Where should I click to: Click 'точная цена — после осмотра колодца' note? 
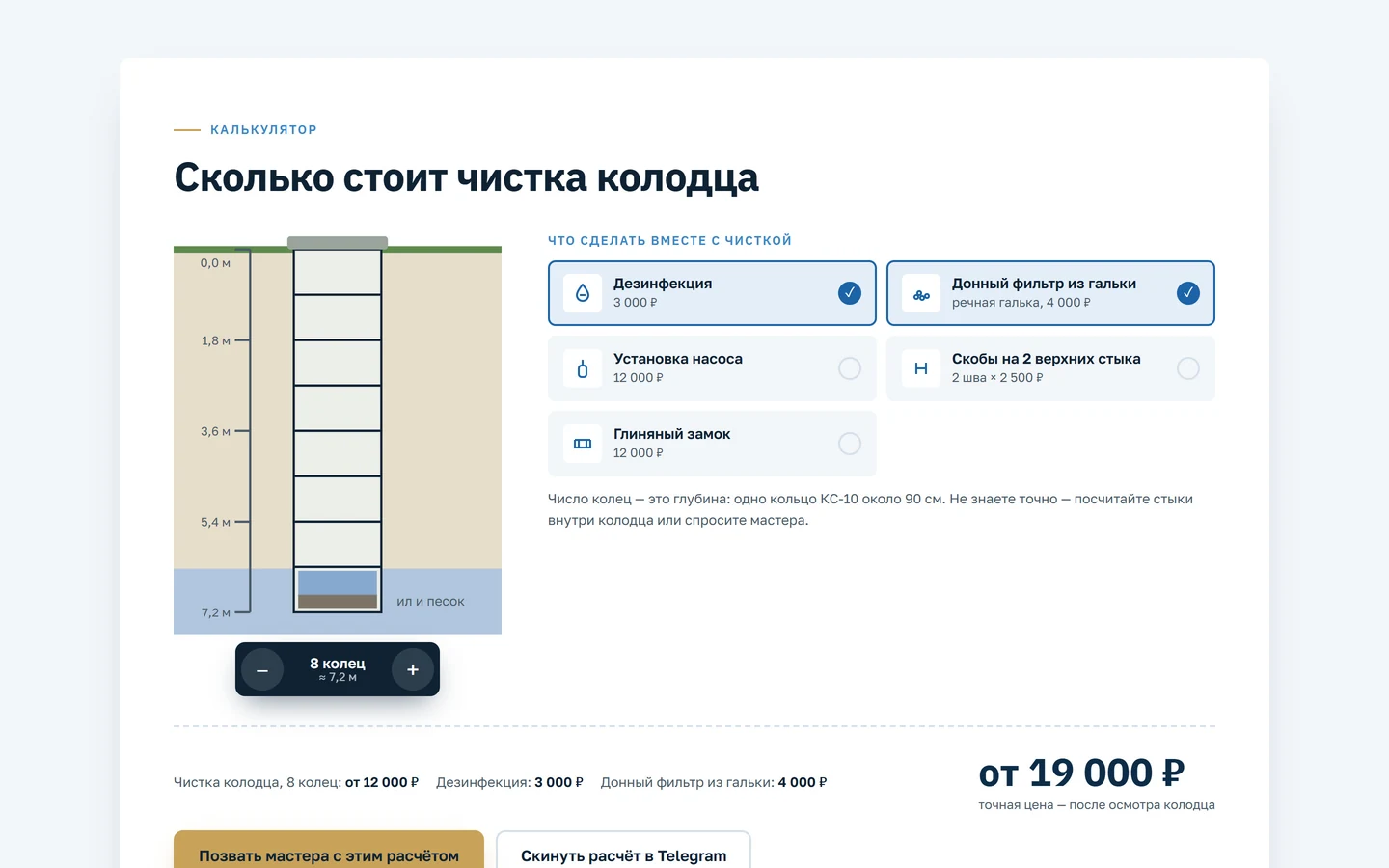pyautogui.click(x=1097, y=804)
